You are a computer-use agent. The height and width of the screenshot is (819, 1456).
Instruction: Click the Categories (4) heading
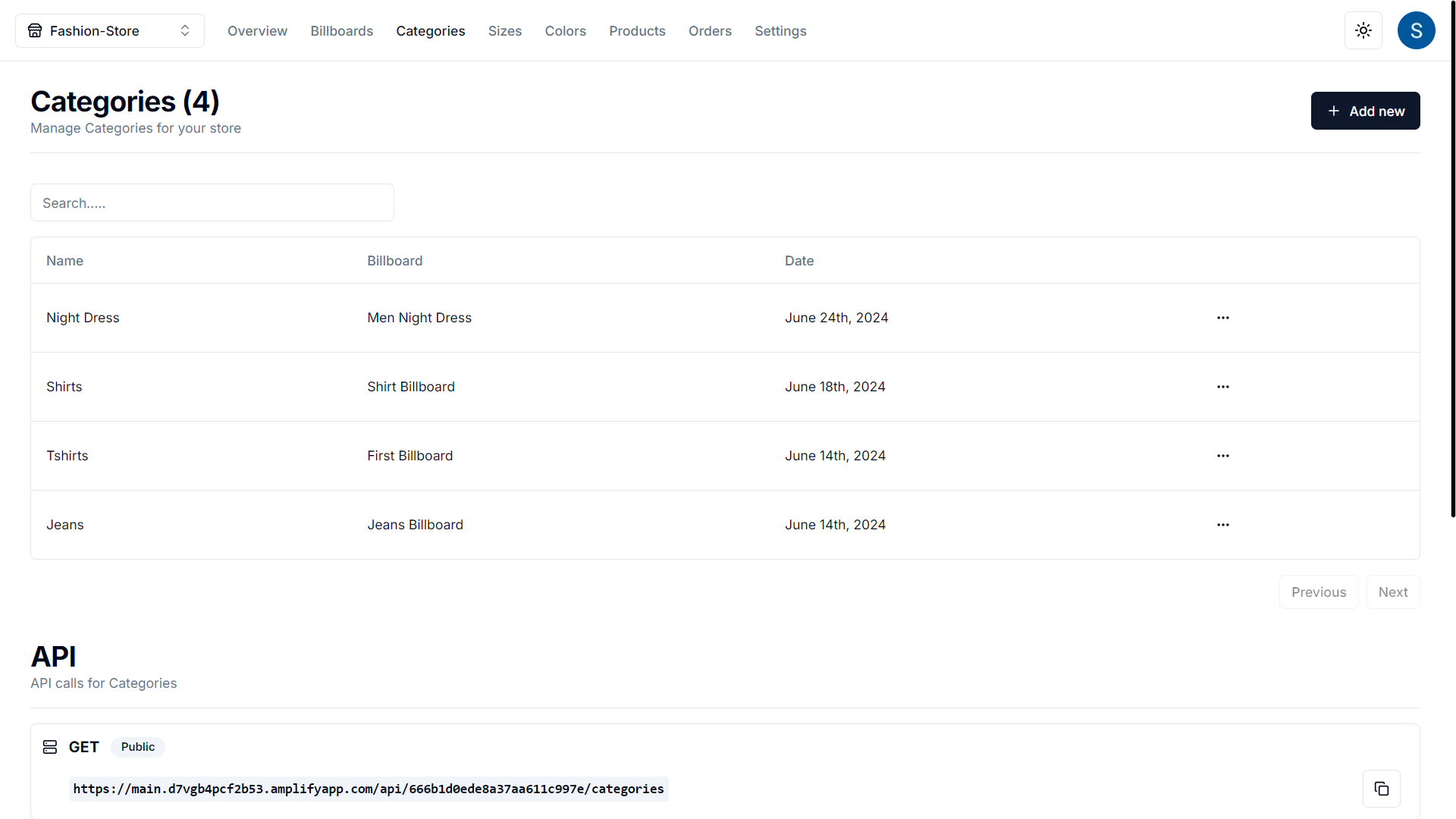click(x=125, y=102)
